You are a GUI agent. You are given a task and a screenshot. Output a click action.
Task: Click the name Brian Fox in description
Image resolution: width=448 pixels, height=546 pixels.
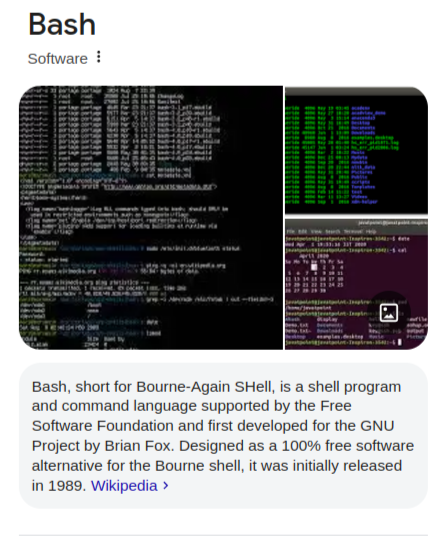click(138, 446)
